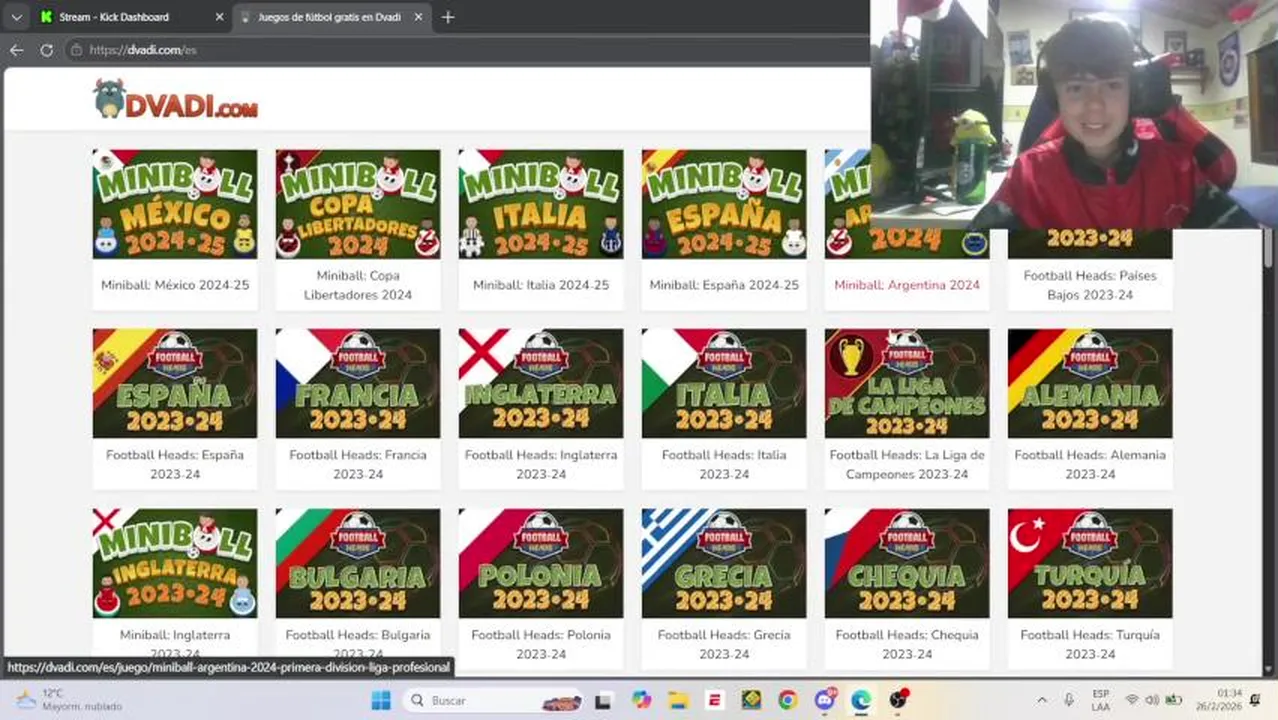This screenshot has height=720, width=1278.
Task: Click the 'Football Heads: Bulgaria 2023-24' text link
Action: pyautogui.click(x=358, y=644)
